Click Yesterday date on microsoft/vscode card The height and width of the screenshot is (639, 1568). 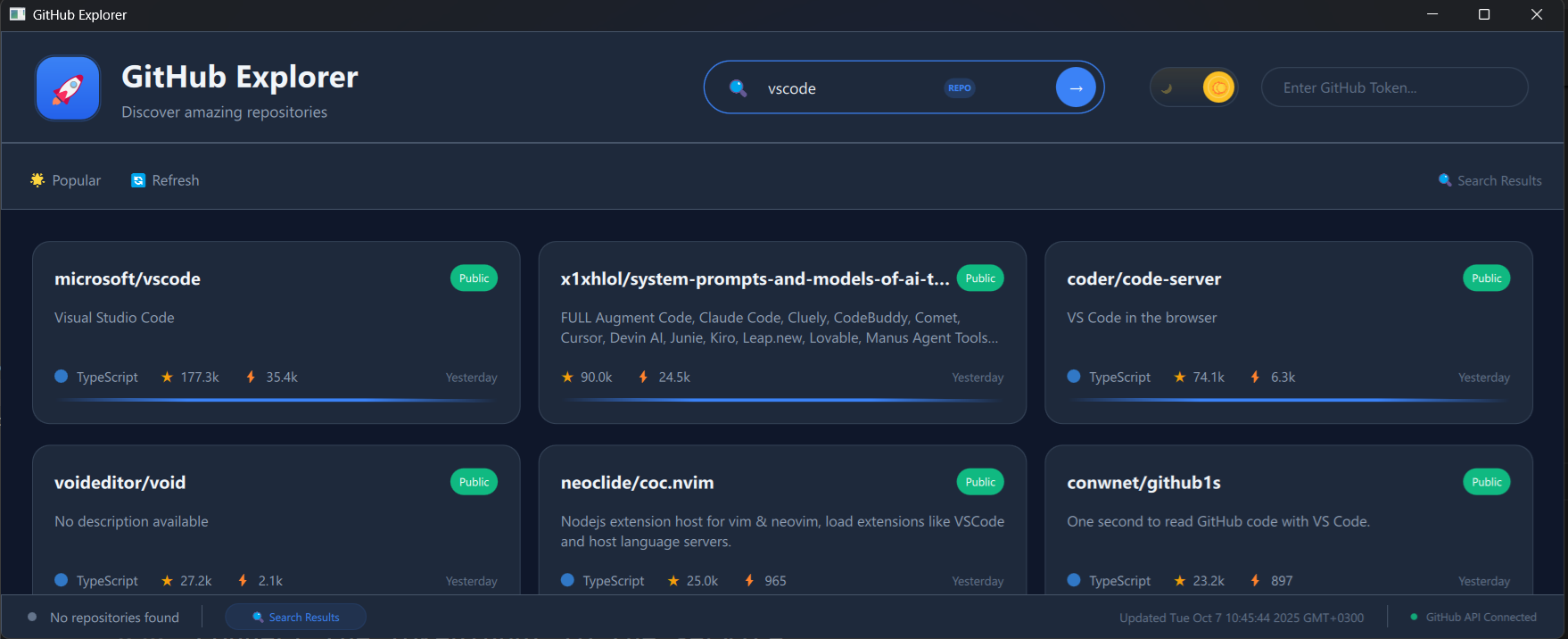pyautogui.click(x=472, y=378)
